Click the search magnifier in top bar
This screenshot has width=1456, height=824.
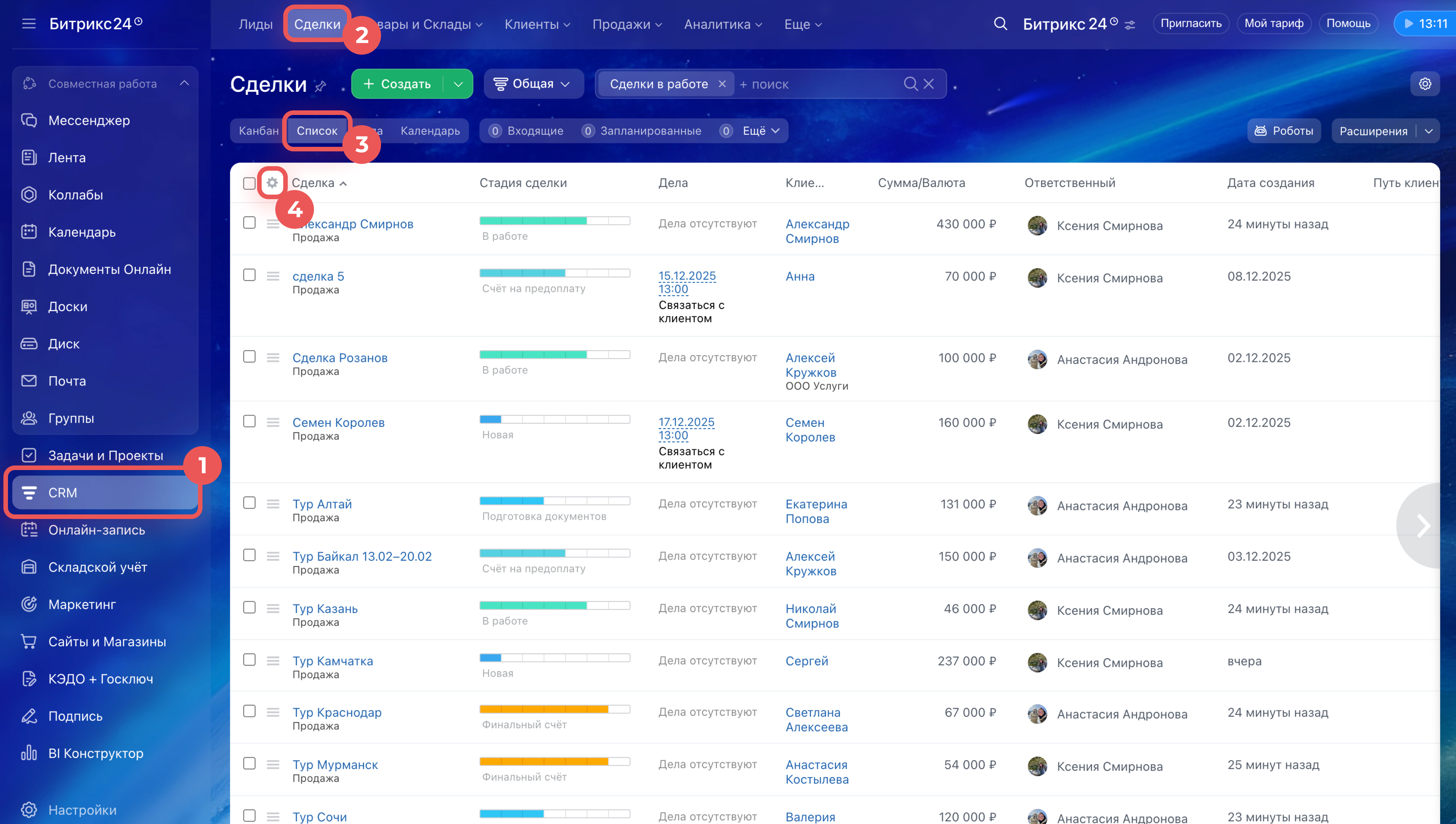[1000, 24]
